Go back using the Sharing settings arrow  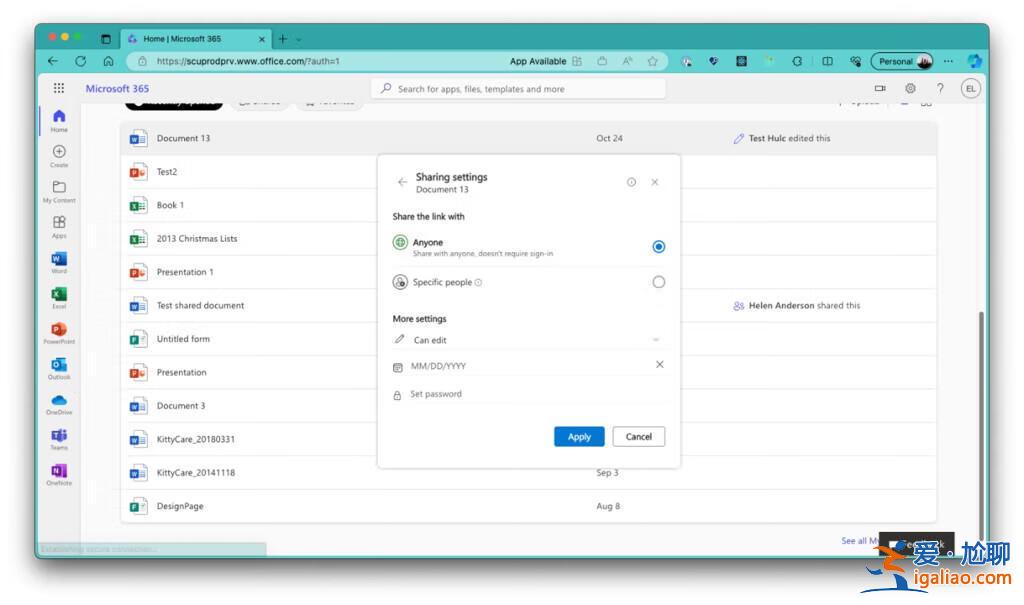click(x=402, y=182)
